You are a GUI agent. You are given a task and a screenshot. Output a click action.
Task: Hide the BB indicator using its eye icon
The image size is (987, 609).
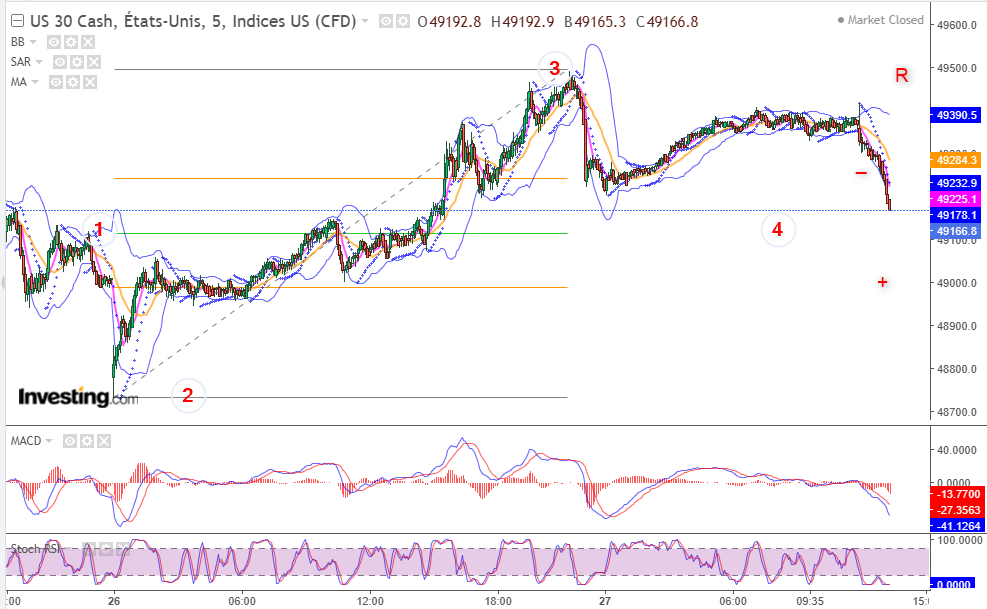(54, 42)
